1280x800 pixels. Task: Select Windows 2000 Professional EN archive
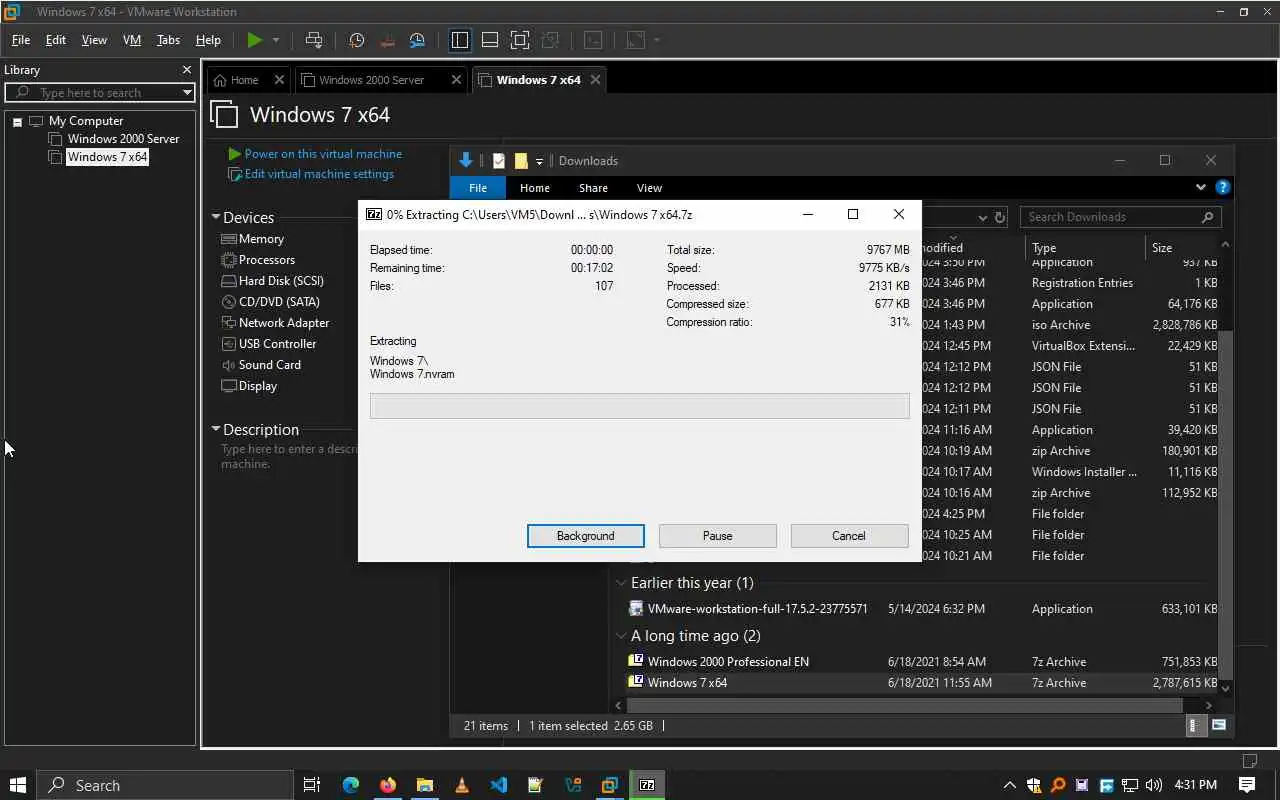728,662
